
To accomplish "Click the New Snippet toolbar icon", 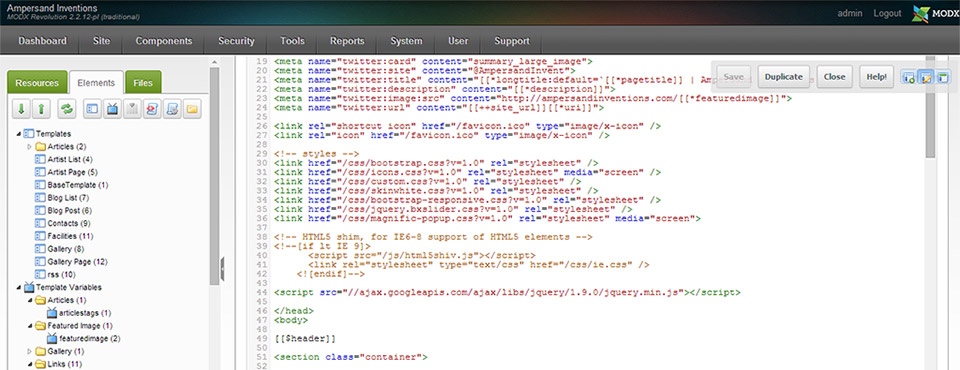I will 152,109.
